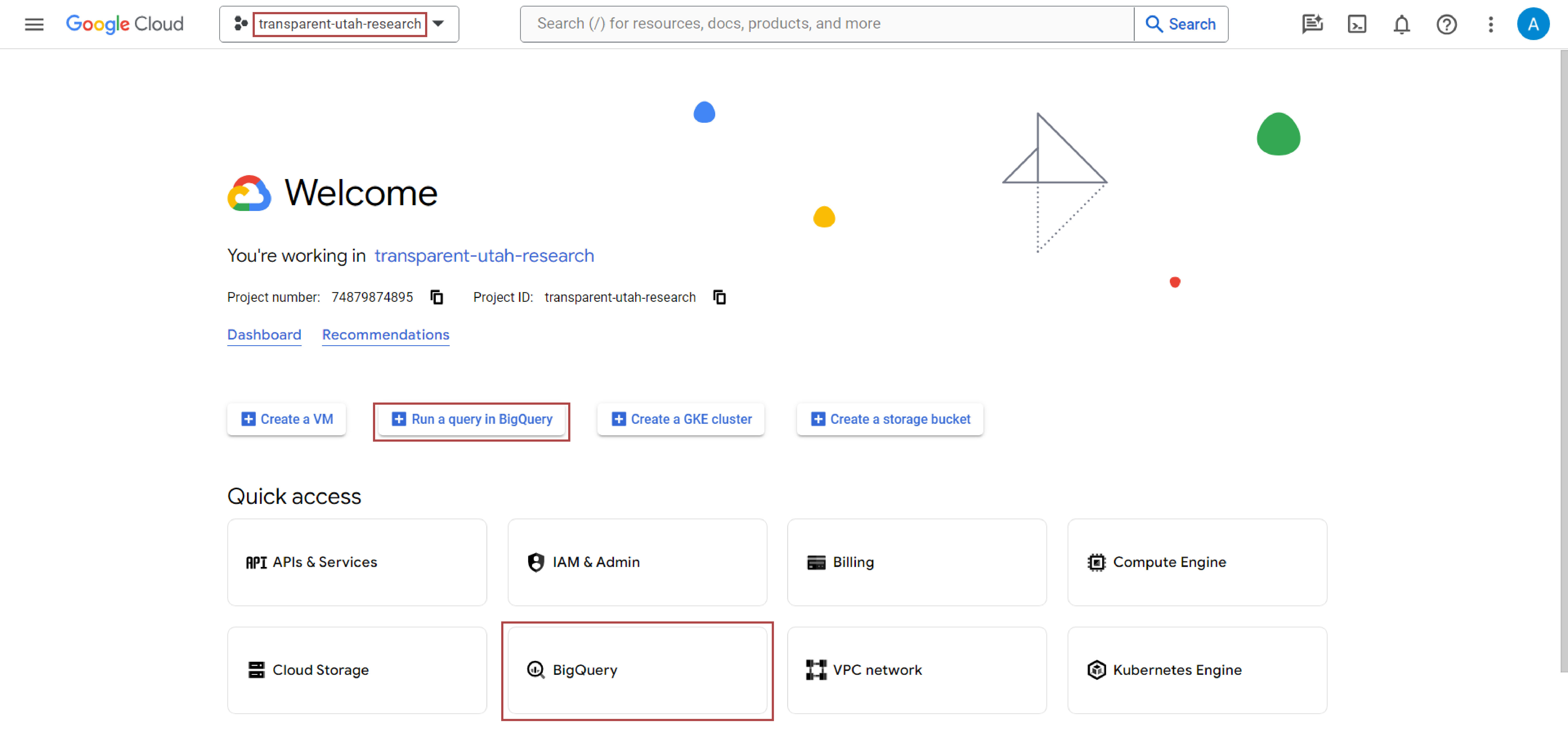
Task: Switch to the Recommendations tab
Action: point(385,334)
